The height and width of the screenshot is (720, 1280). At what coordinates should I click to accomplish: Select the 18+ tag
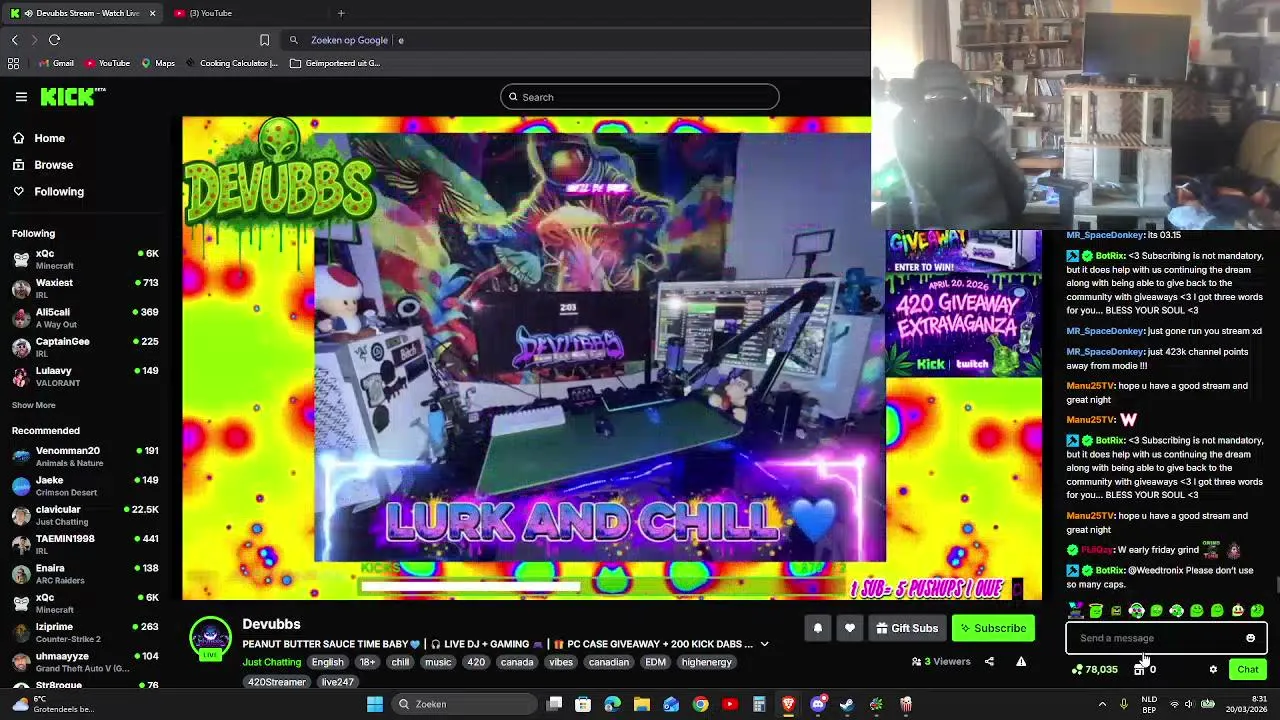tap(367, 662)
